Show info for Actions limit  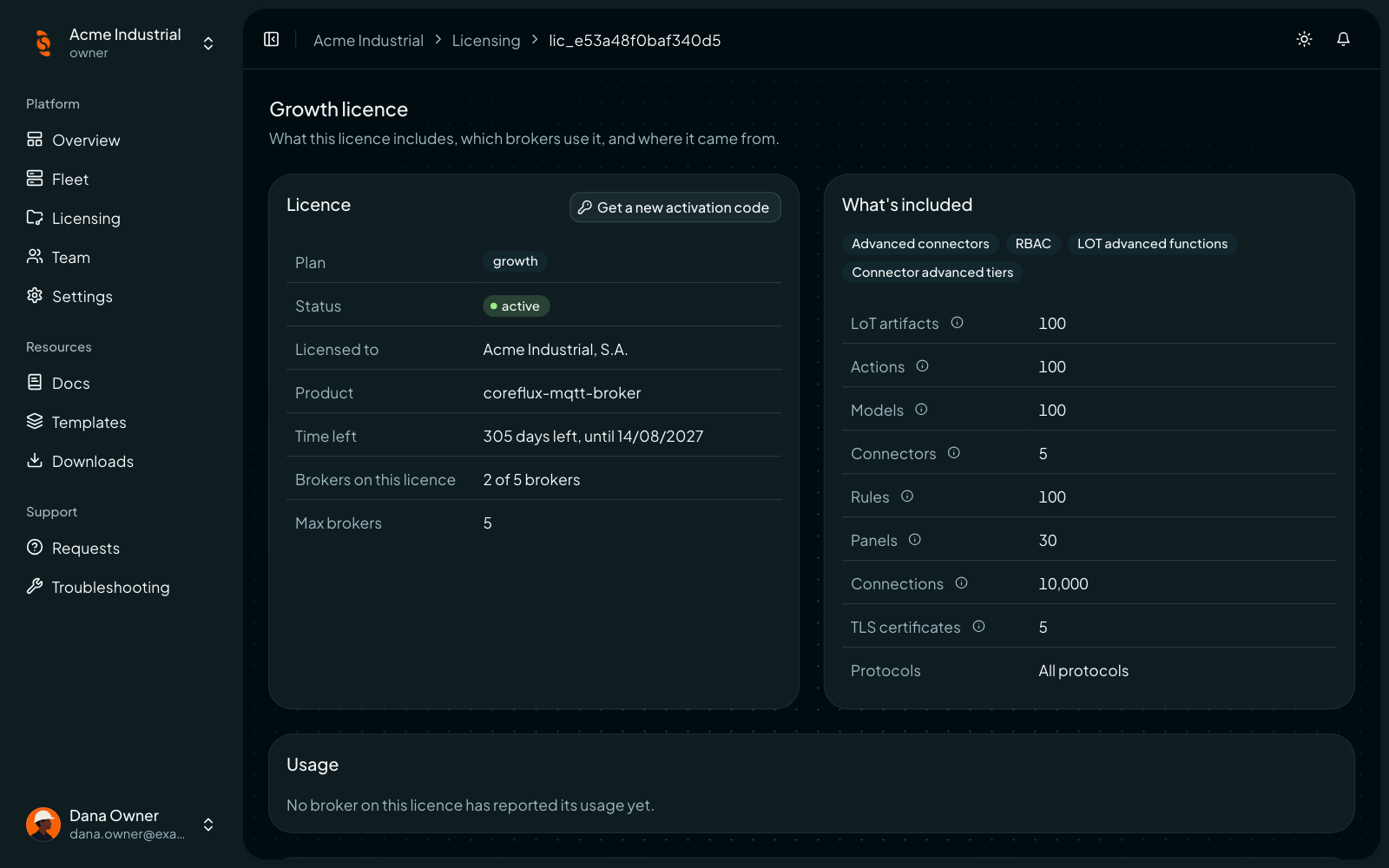click(922, 366)
